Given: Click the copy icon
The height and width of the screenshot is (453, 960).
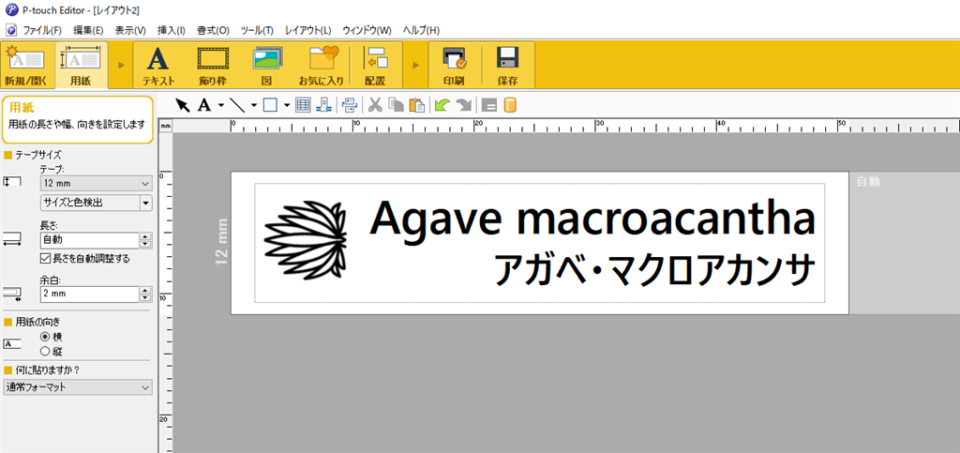Looking at the screenshot, I should tap(396, 105).
